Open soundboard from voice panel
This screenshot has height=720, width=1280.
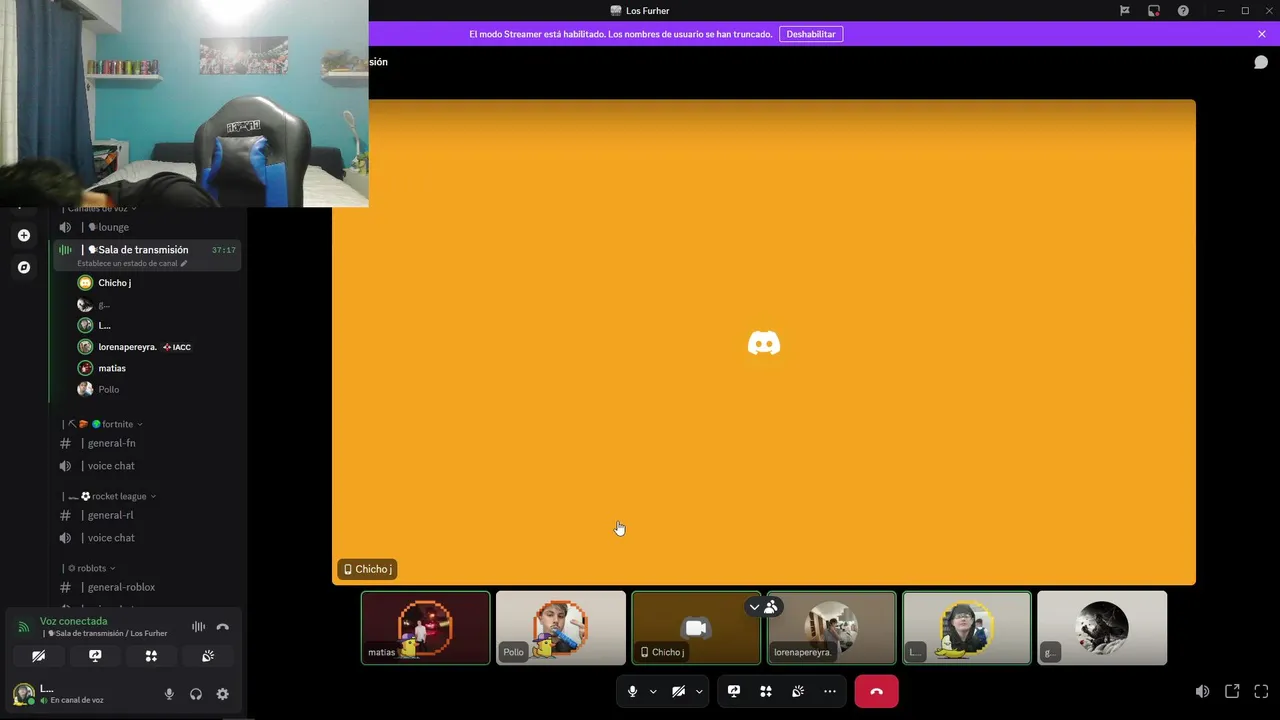click(x=208, y=656)
